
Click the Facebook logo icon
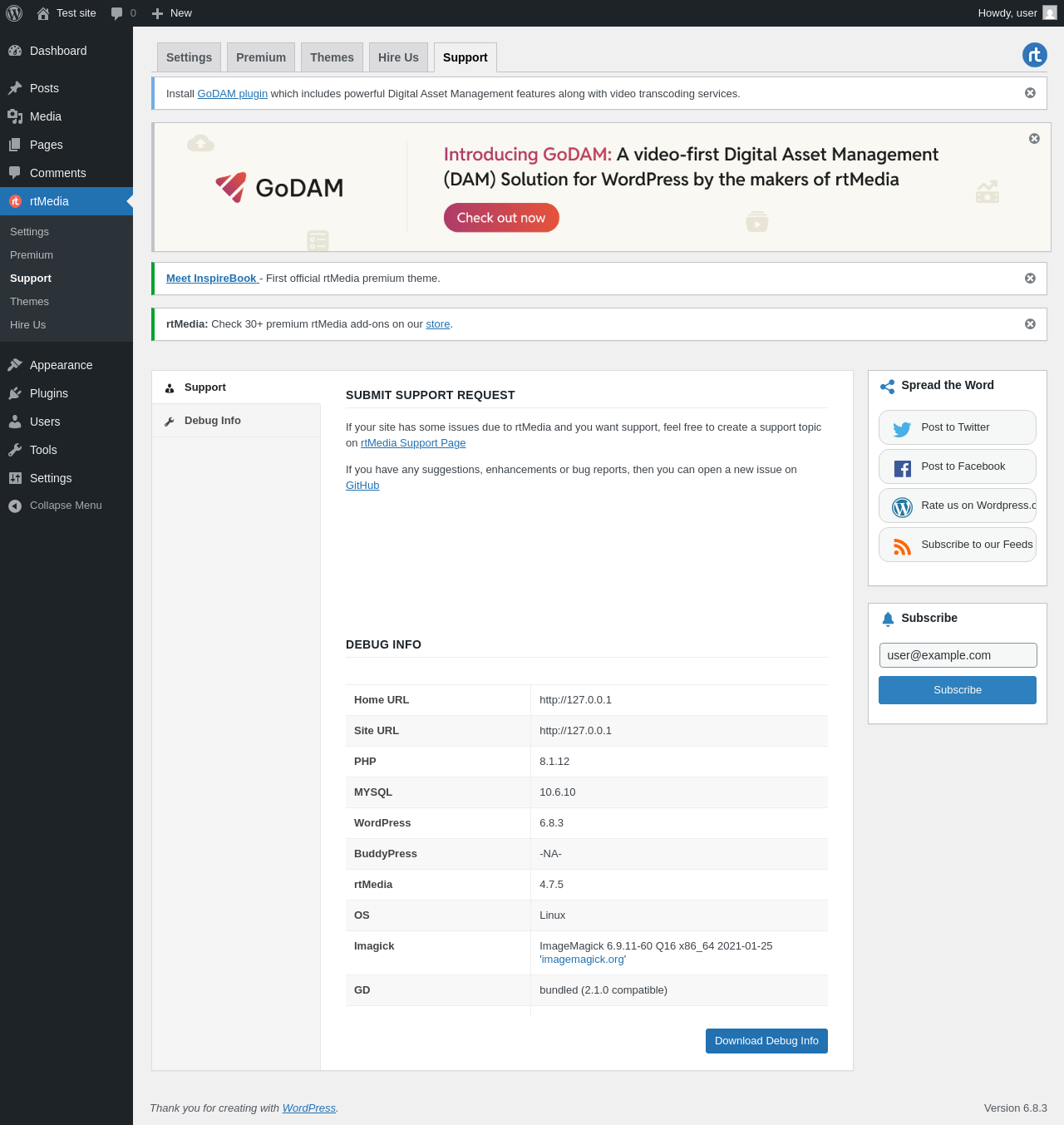tap(903, 469)
